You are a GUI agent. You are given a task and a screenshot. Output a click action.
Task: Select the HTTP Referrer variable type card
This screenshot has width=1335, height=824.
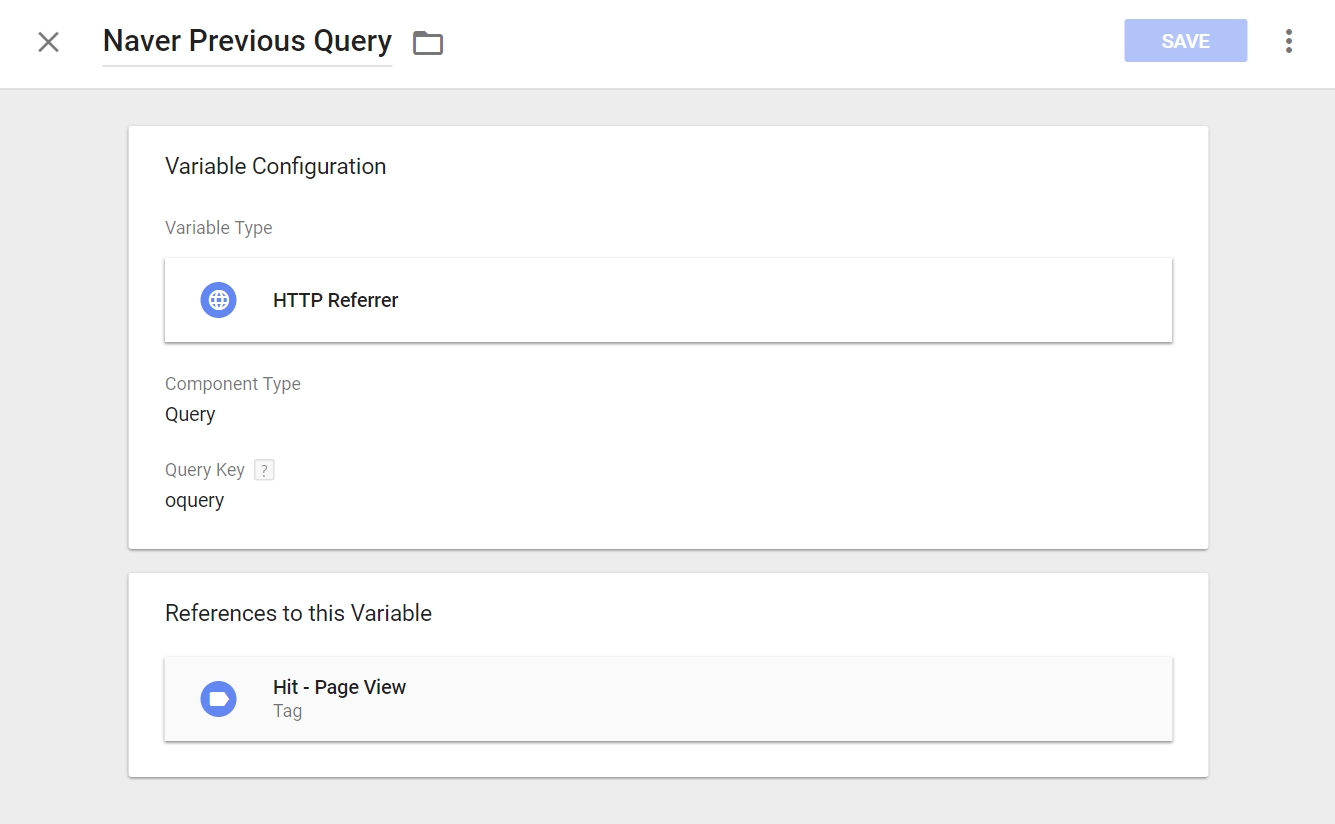pyautogui.click(x=668, y=300)
